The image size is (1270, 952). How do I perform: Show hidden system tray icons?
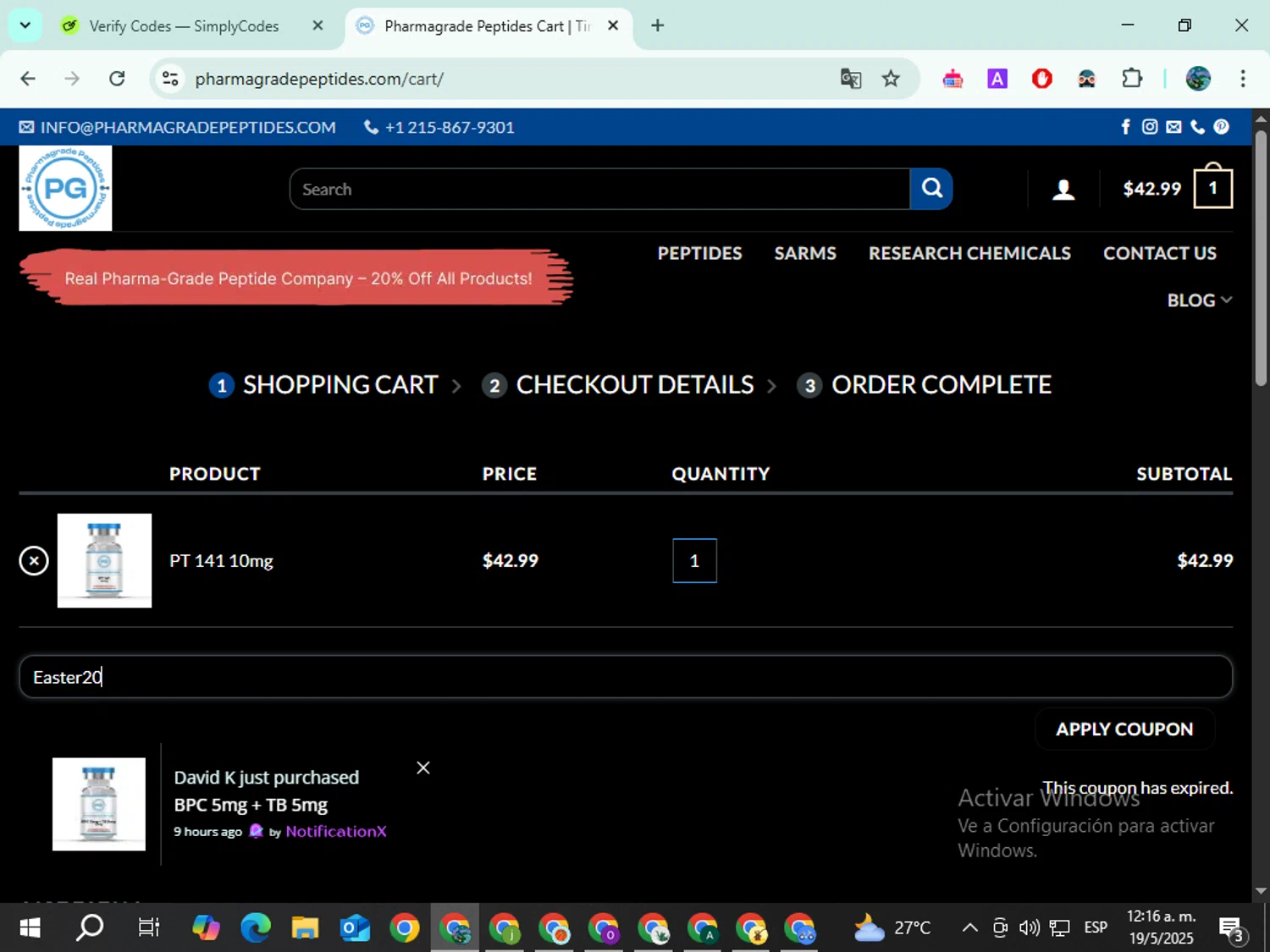click(970, 928)
